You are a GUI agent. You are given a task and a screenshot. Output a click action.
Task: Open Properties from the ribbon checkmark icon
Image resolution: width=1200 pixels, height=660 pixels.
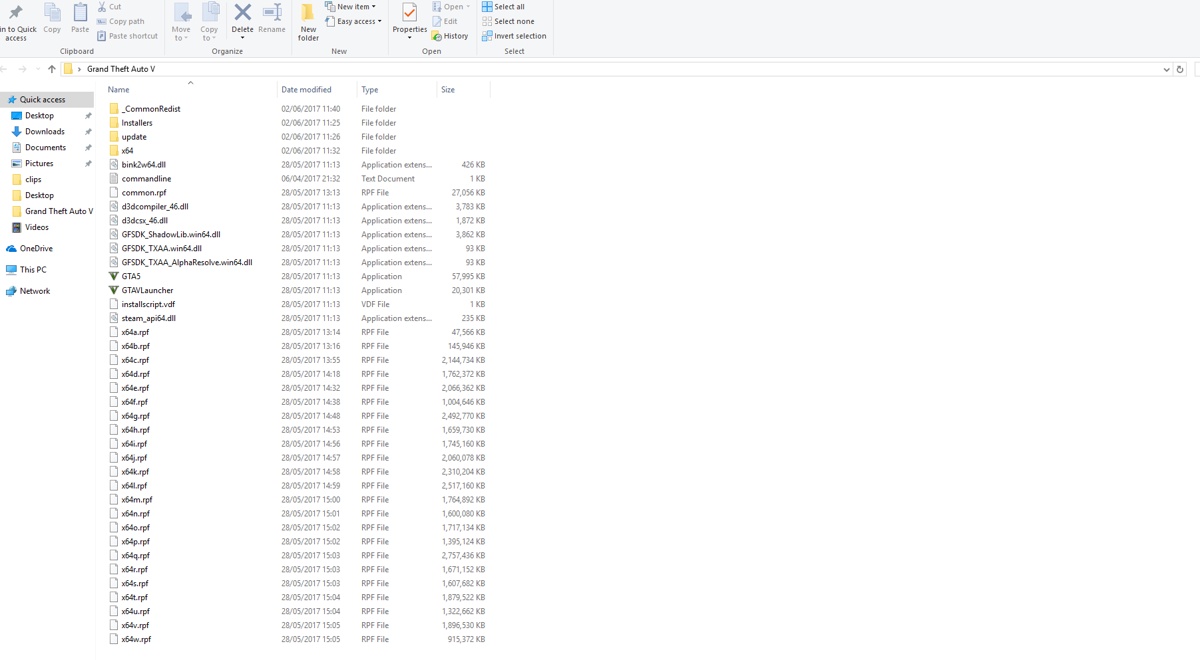pos(409,12)
